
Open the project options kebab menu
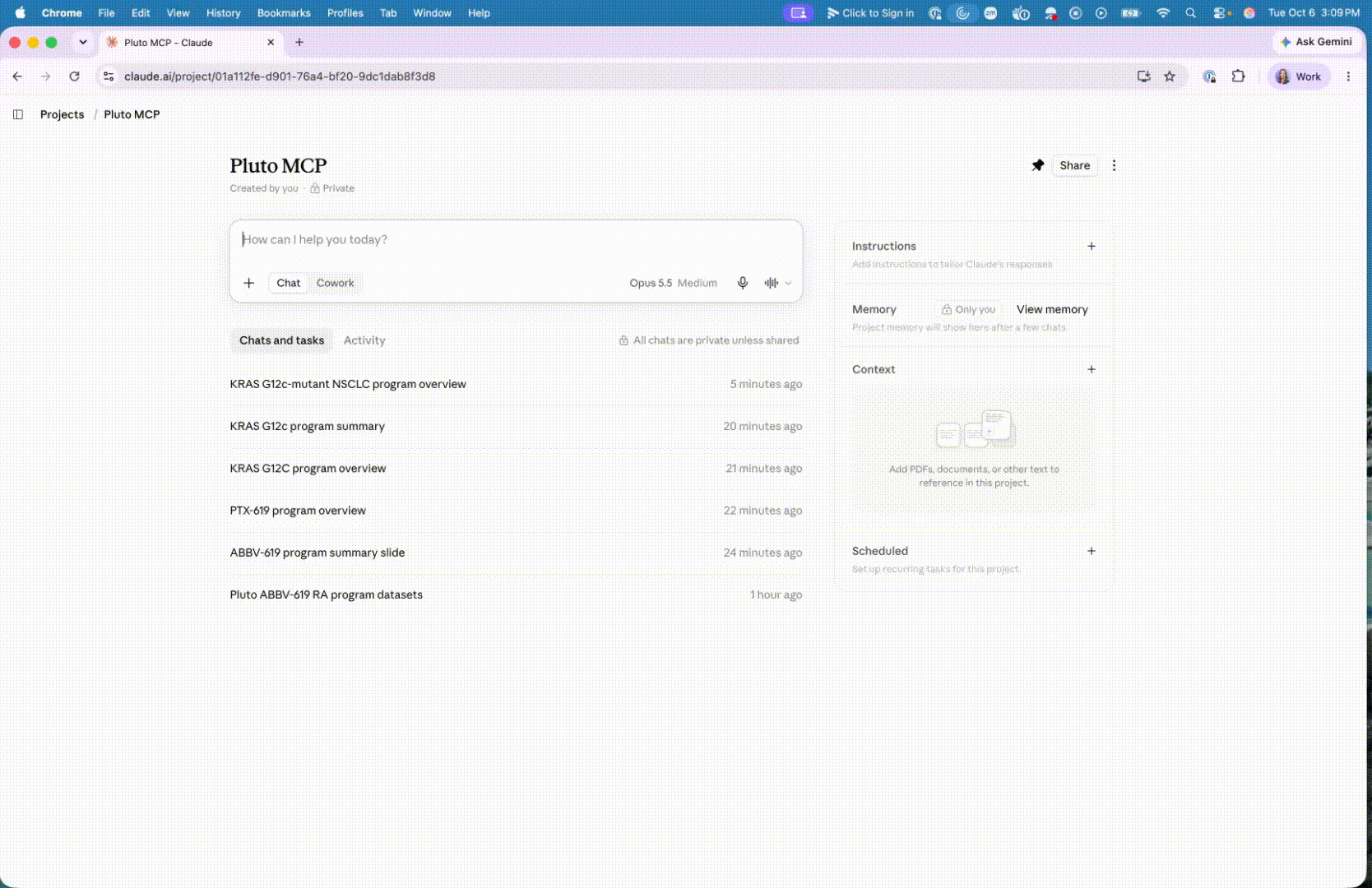pos(1115,165)
